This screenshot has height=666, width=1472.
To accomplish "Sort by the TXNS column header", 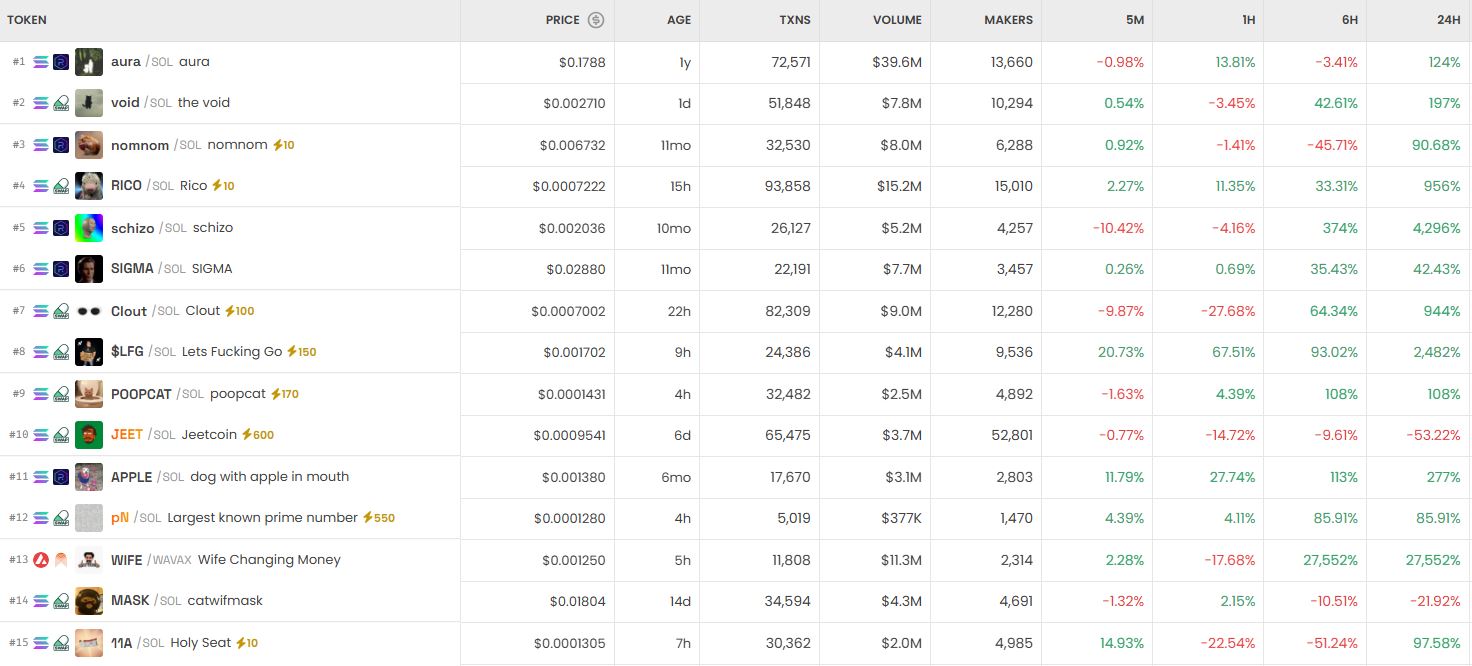I will click(795, 20).
